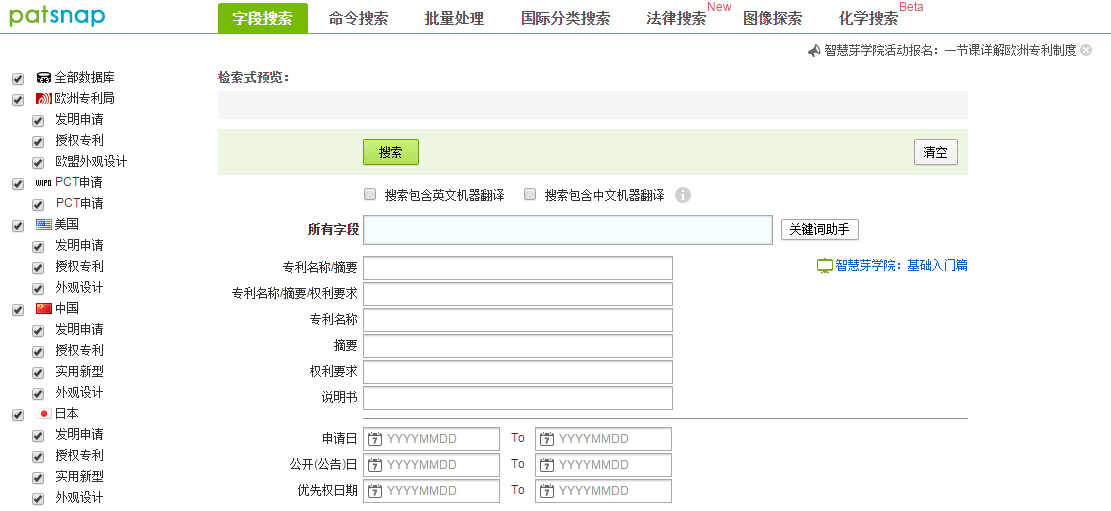Uncheck the 全部数据库 checkbox
This screenshot has width=1111, height=511.
[17, 78]
